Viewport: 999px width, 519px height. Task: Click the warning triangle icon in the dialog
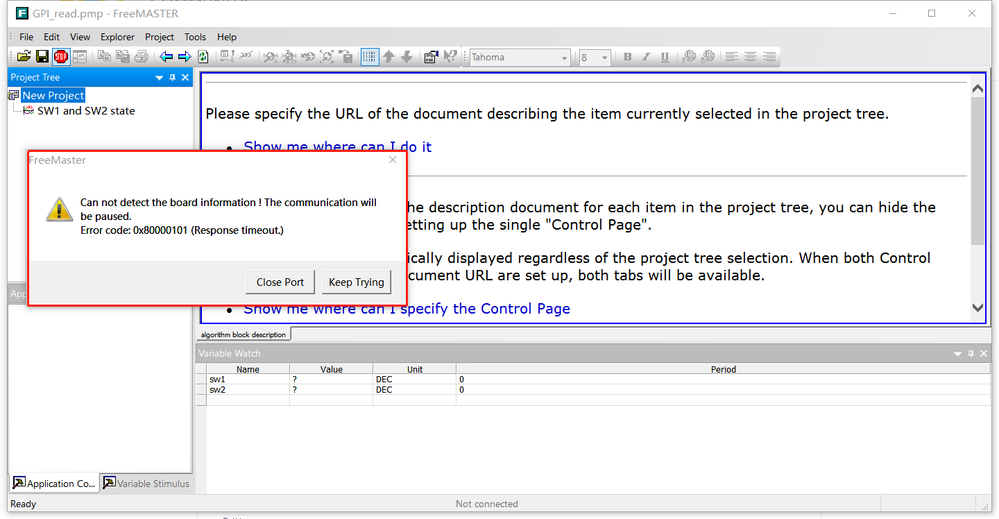[x=59, y=210]
